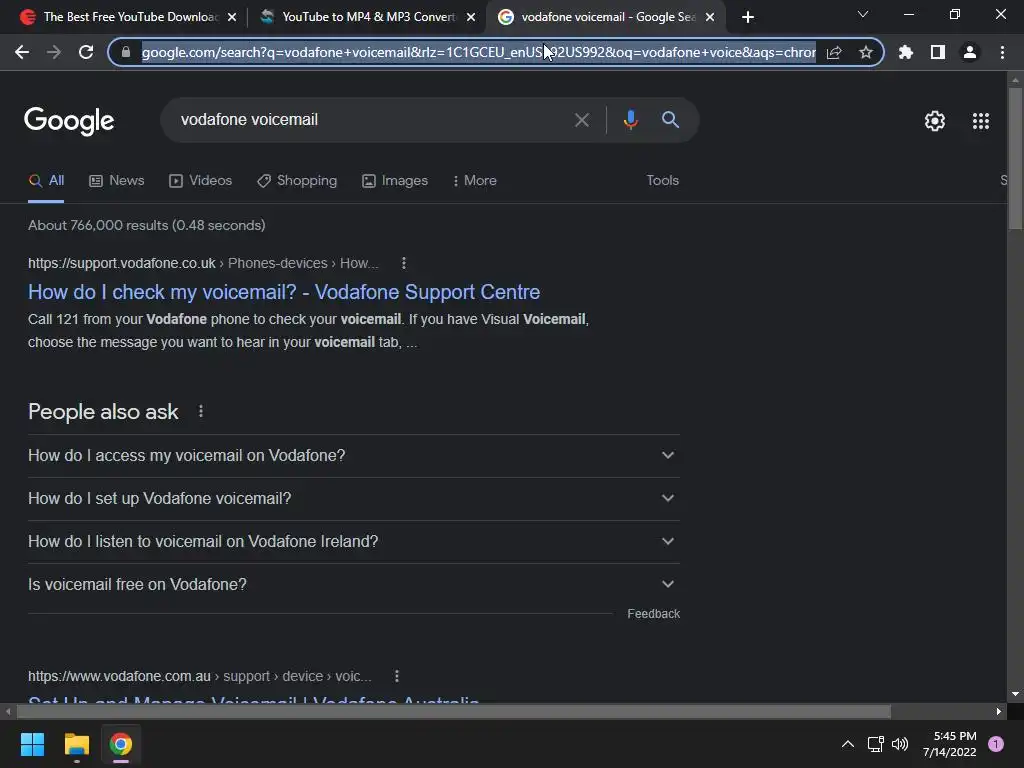Open File Explorer from the taskbar

(76, 744)
